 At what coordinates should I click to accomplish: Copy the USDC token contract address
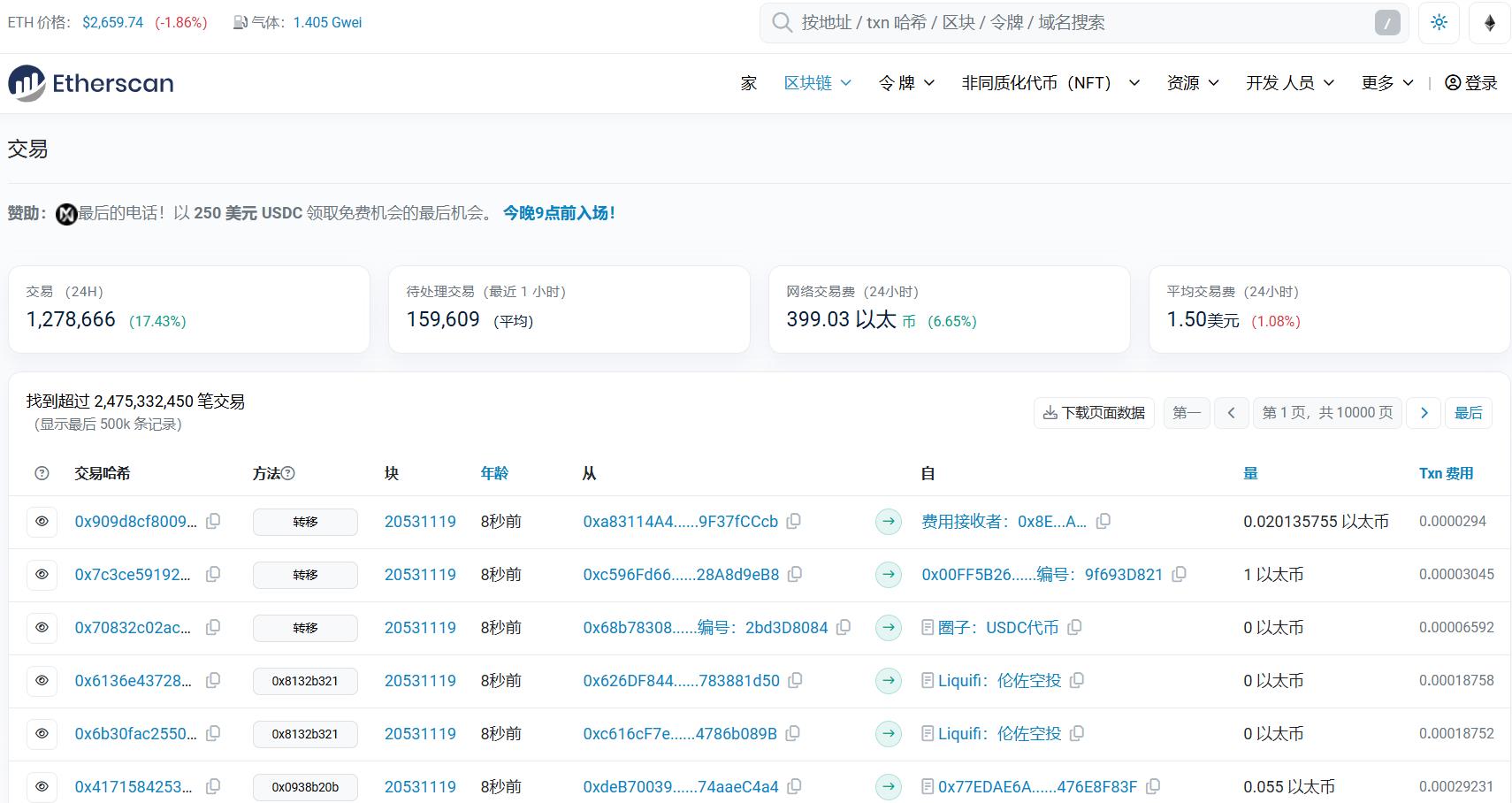pyautogui.click(x=1075, y=628)
